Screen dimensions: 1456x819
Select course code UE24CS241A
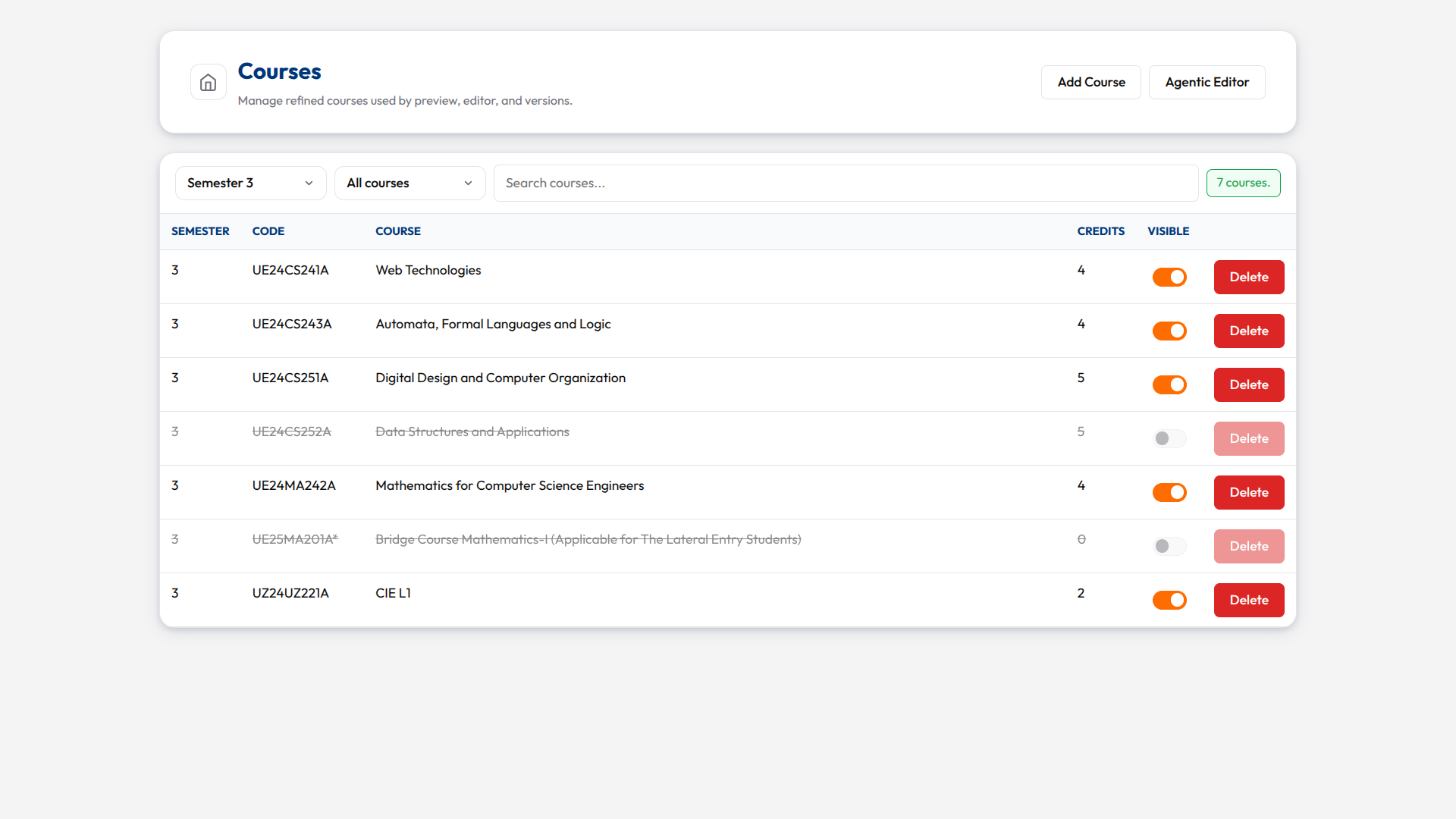tap(290, 270)
